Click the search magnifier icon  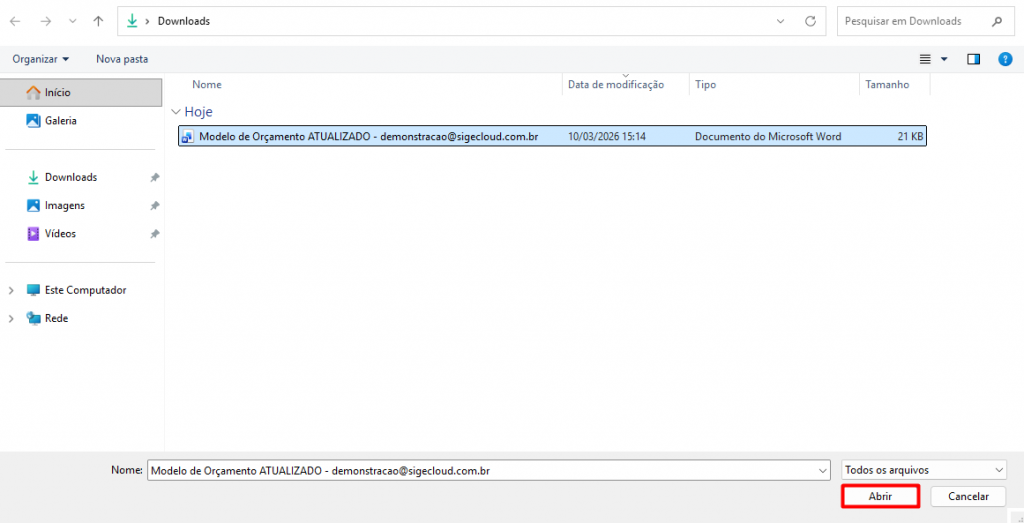point(996,21)
